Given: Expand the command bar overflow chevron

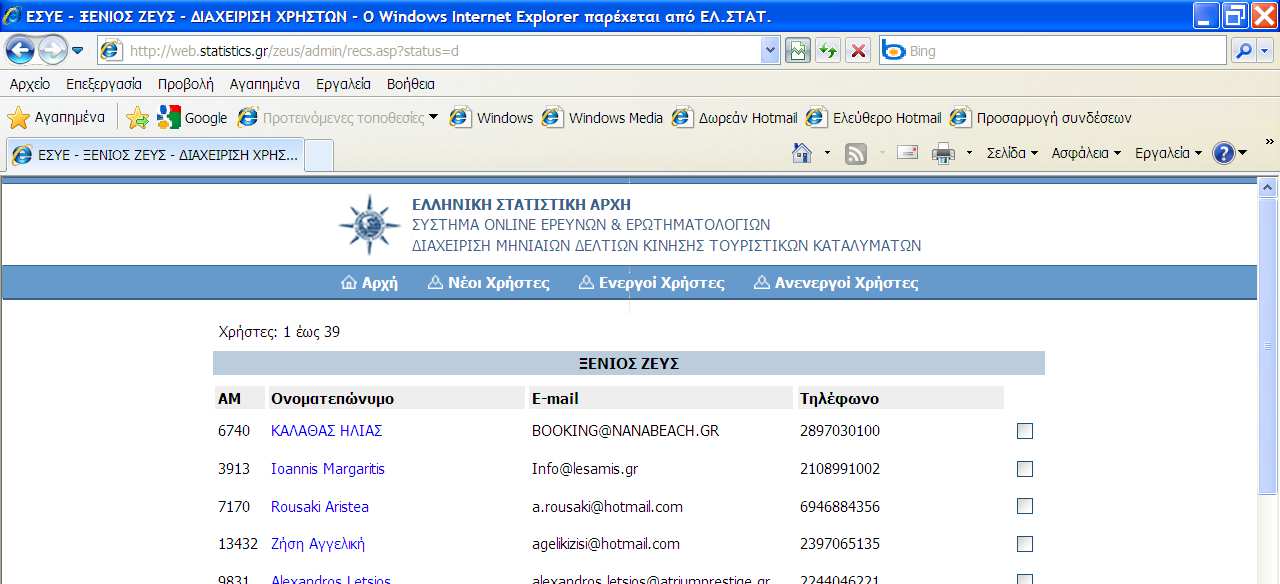Looking at the screenshot, I should (1269, 142).
